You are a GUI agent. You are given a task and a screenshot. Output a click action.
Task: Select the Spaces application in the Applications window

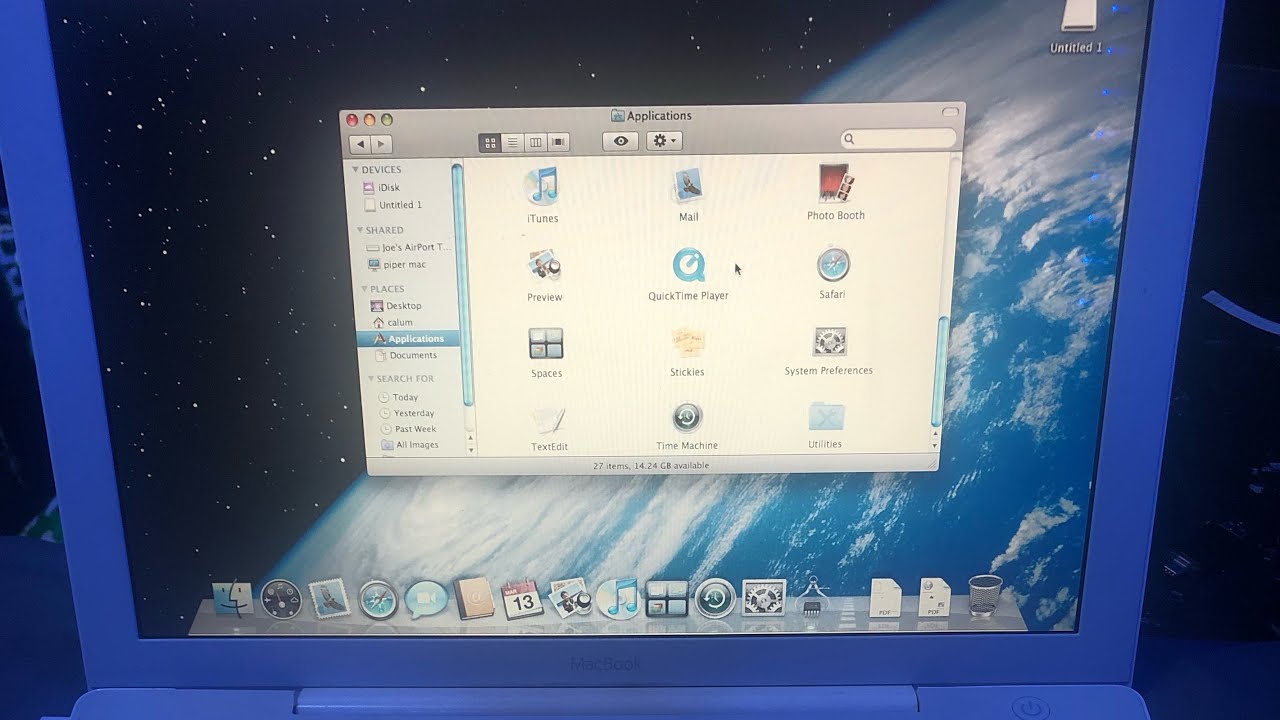(x=546, y=344)
